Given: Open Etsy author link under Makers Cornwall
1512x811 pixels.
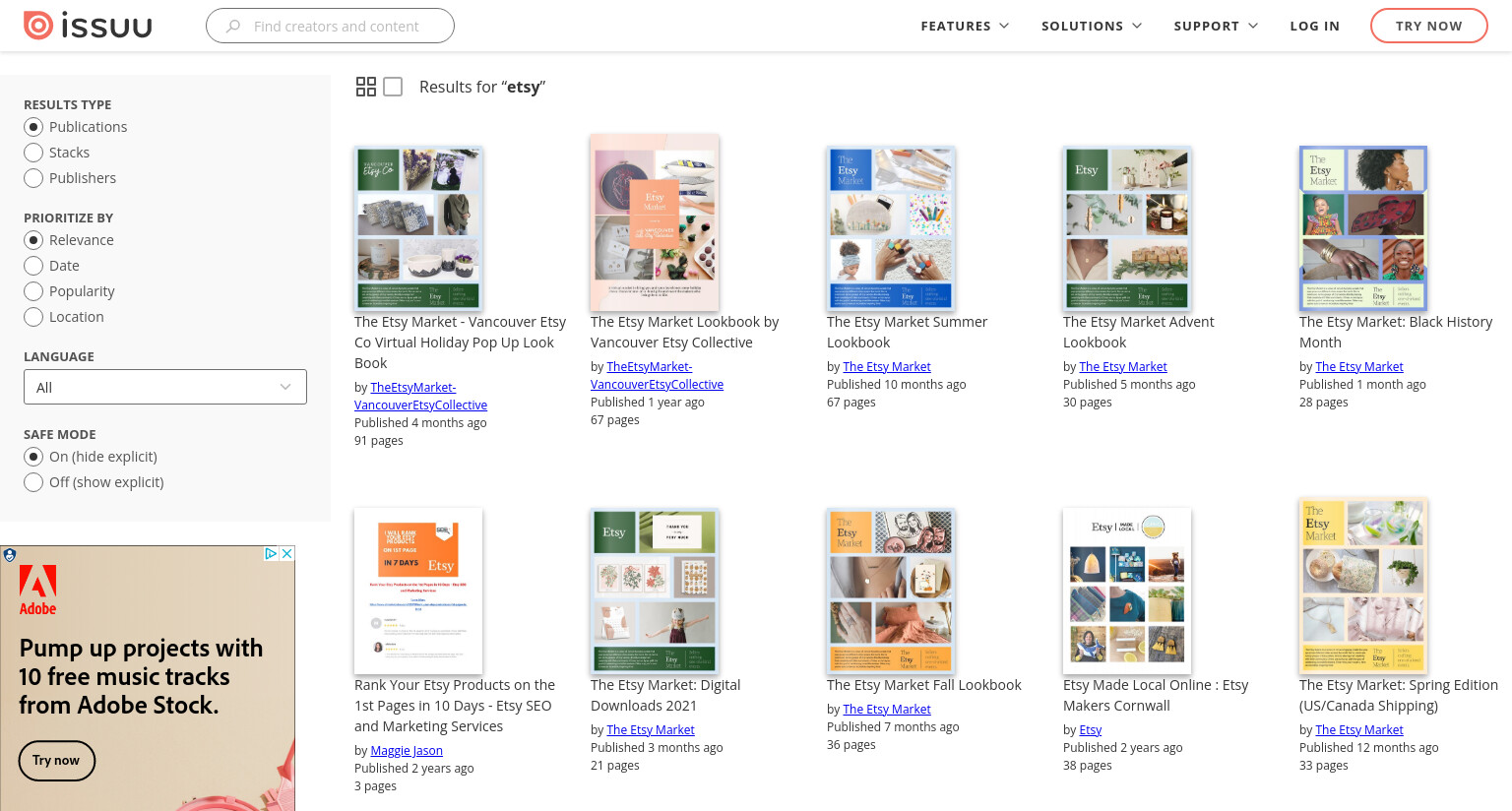Looking at the screenshot, I should pyautogui.click(x=1091, y=729).
